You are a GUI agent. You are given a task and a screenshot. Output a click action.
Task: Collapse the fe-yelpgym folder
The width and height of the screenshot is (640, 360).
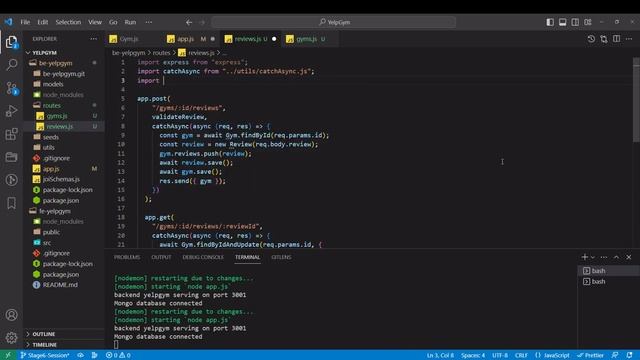tap(64, 211)
